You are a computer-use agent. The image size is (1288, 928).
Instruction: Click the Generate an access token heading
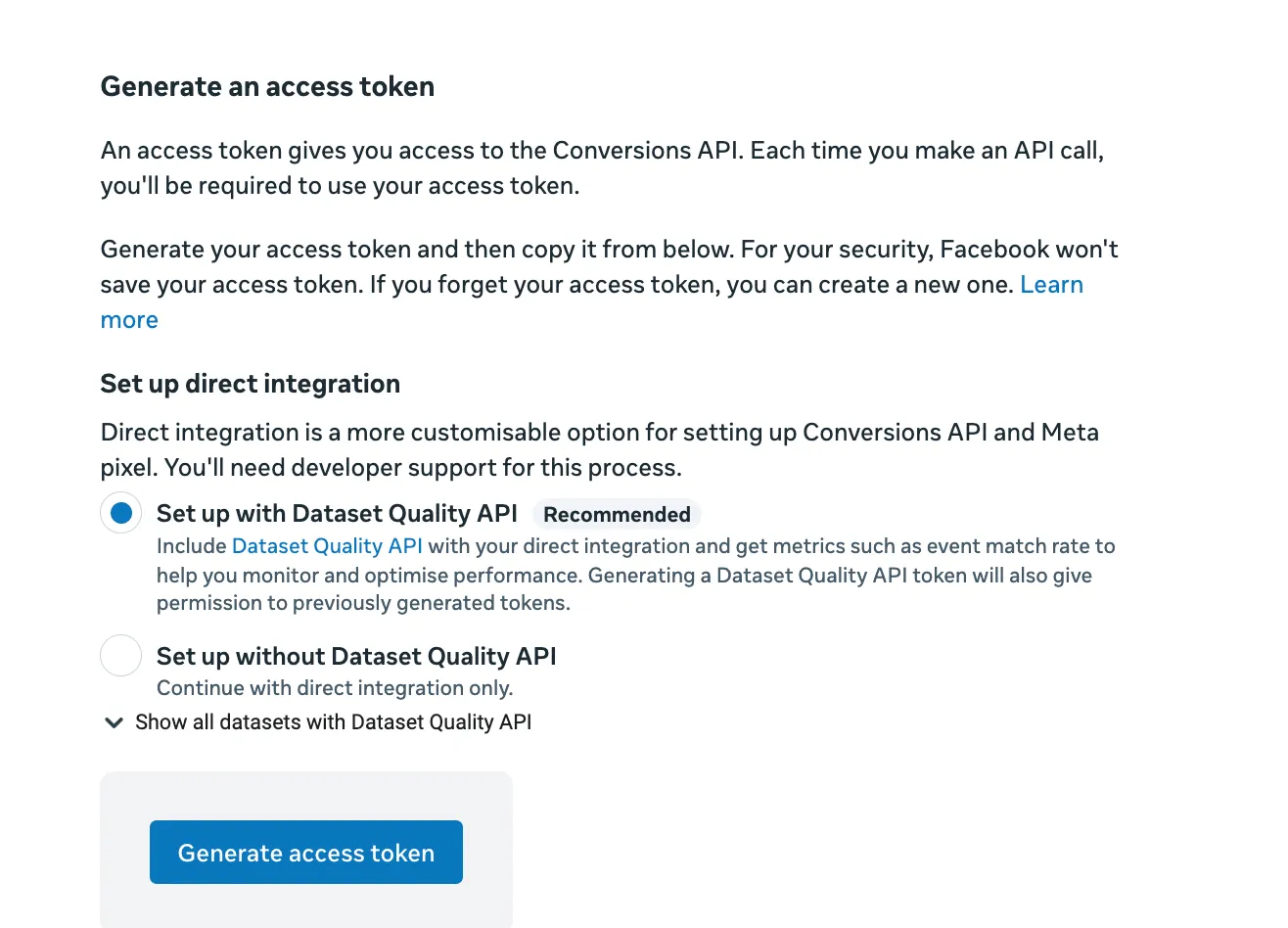pyautogui.click(x=267, y=86)
